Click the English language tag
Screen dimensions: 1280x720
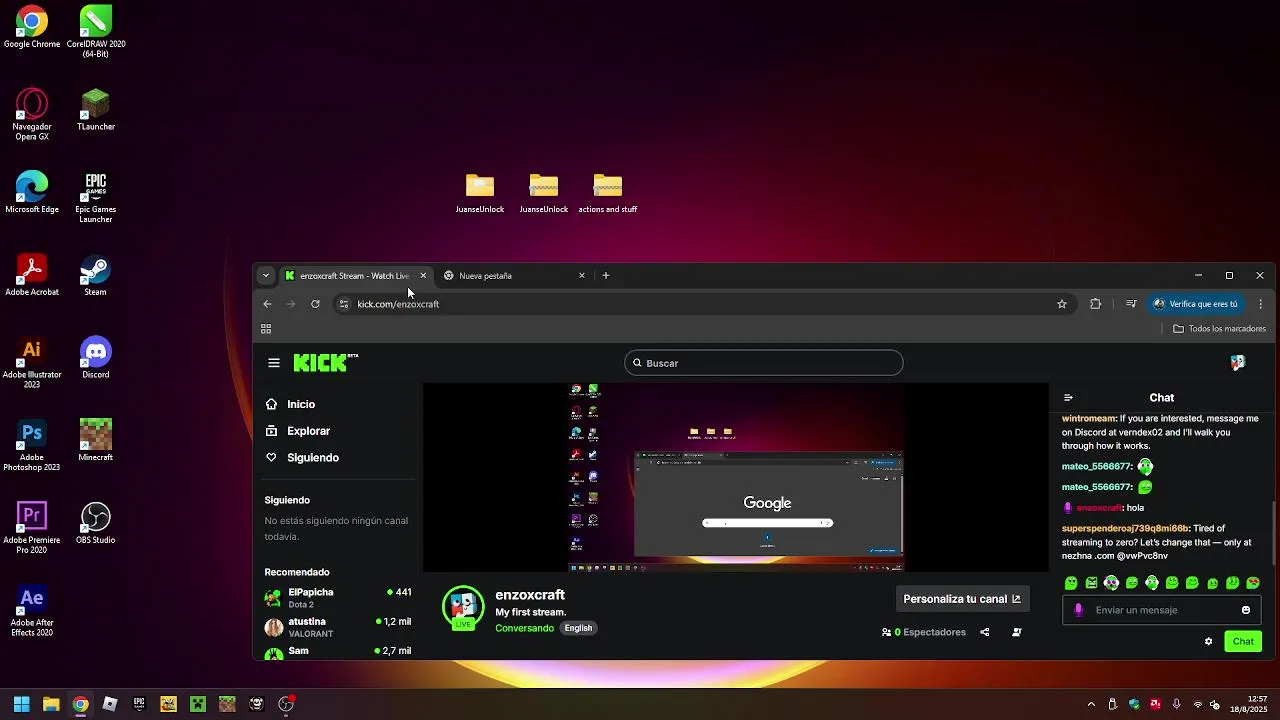[x=578, y=628]
